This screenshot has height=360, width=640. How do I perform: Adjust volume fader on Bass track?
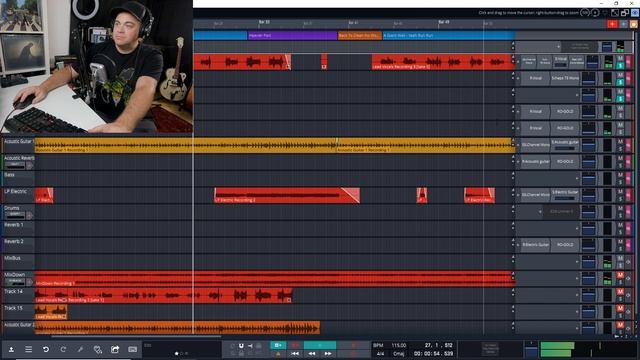589,178
